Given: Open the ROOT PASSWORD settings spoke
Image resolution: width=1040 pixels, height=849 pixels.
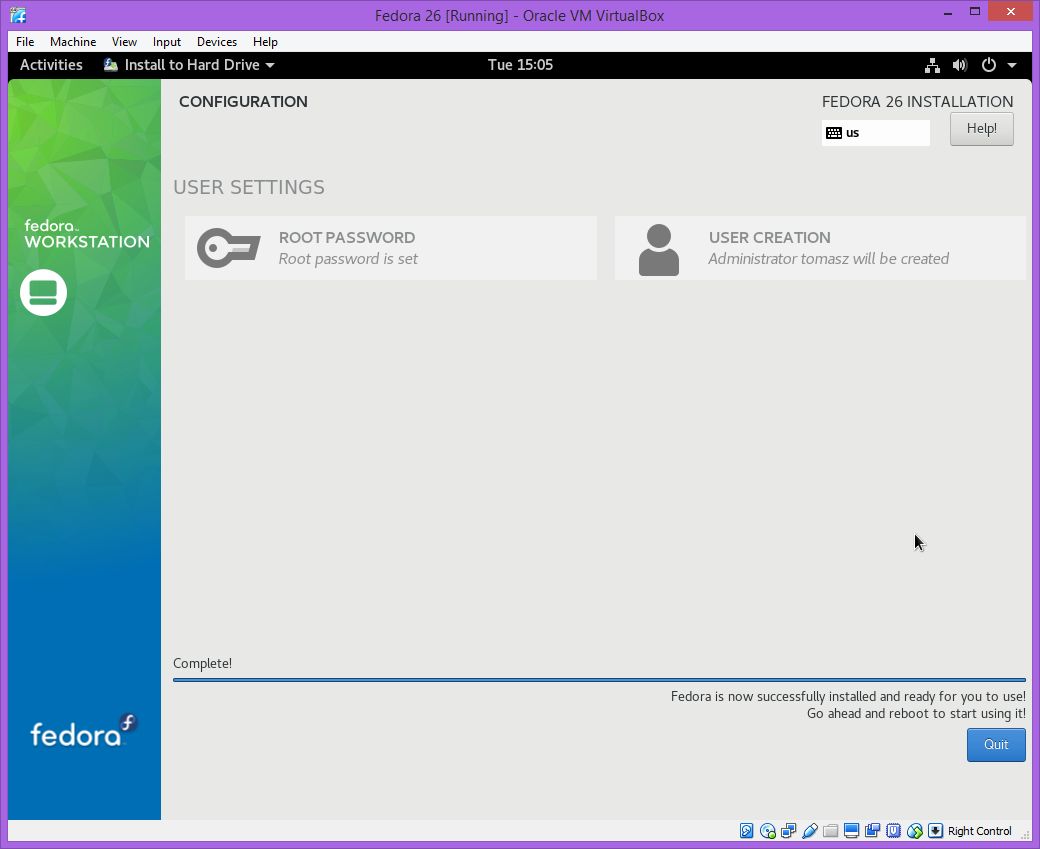Looking at the screenshot, I should 391,248.
